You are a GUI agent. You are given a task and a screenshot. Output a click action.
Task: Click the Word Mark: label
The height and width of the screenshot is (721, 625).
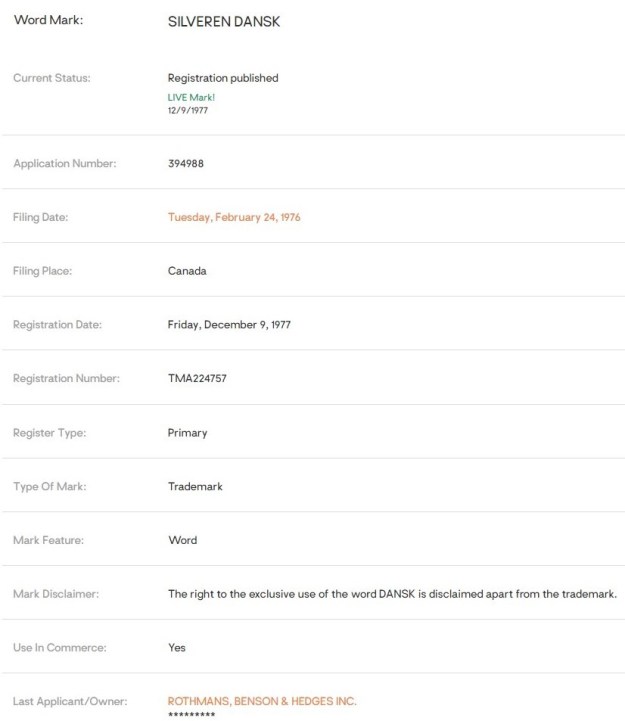pos(48,21)
